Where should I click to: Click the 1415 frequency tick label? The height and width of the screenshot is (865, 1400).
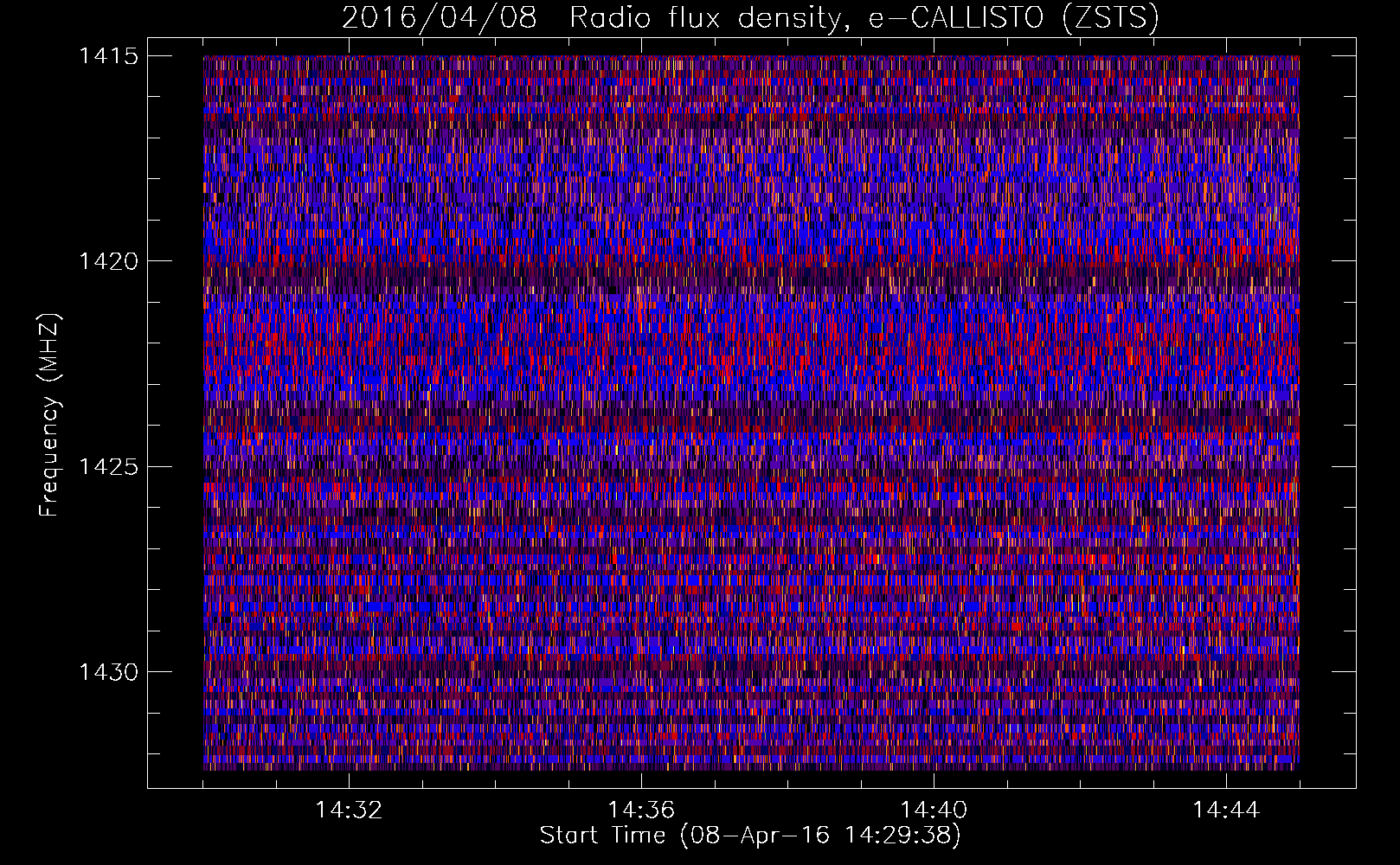tap(109, 56)
